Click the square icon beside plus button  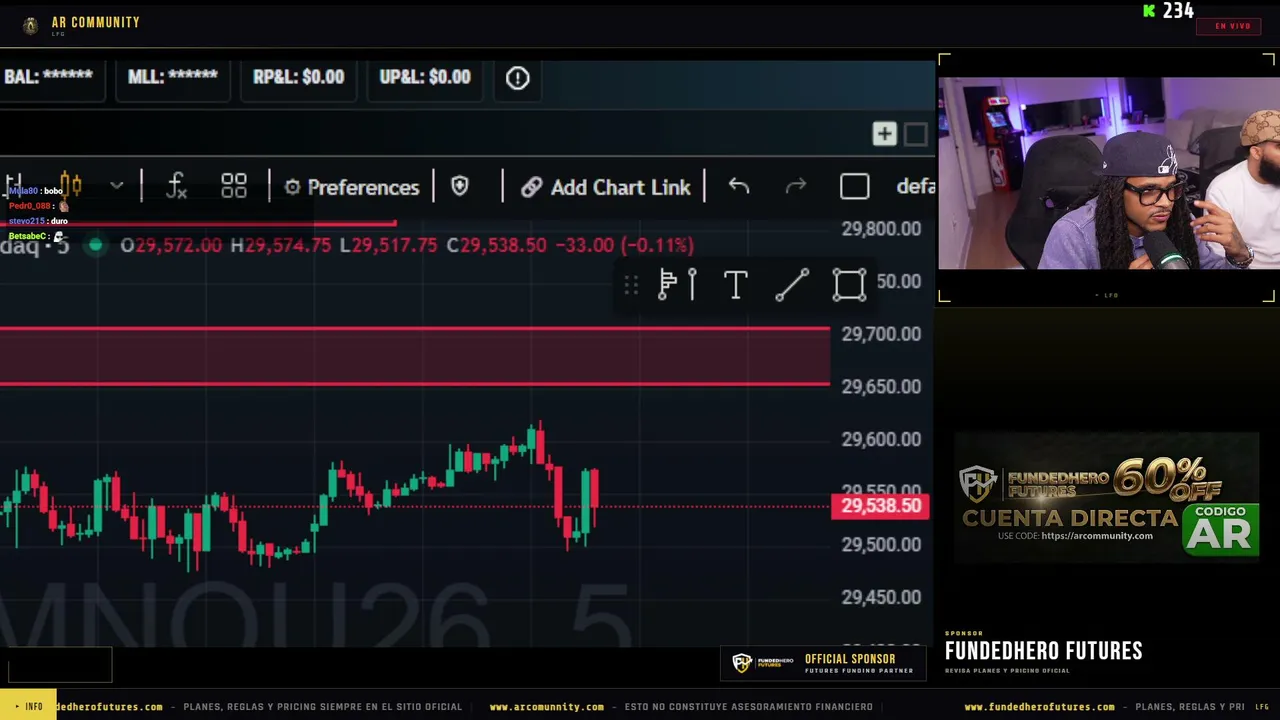(915, 134)
